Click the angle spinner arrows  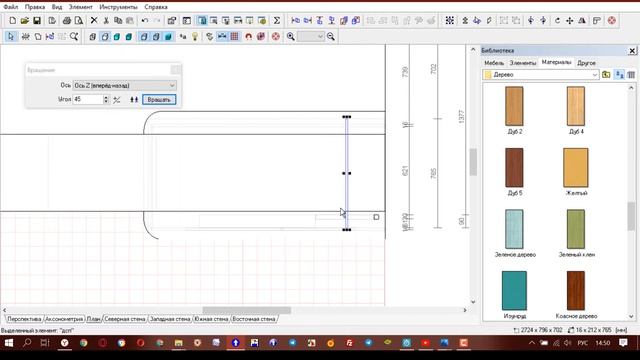pyautogui.click(x=106, y=99)
